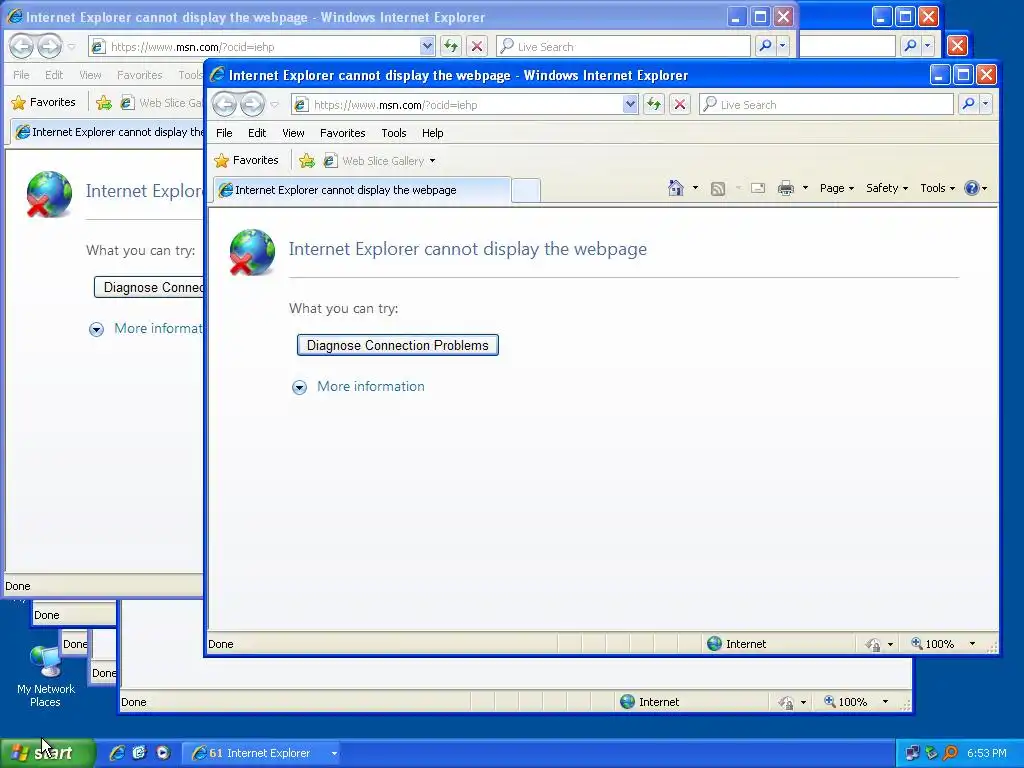Screen dimensions: 1024x768
Task: Click Favorites button in back-left window
Action: pos(44,102)
